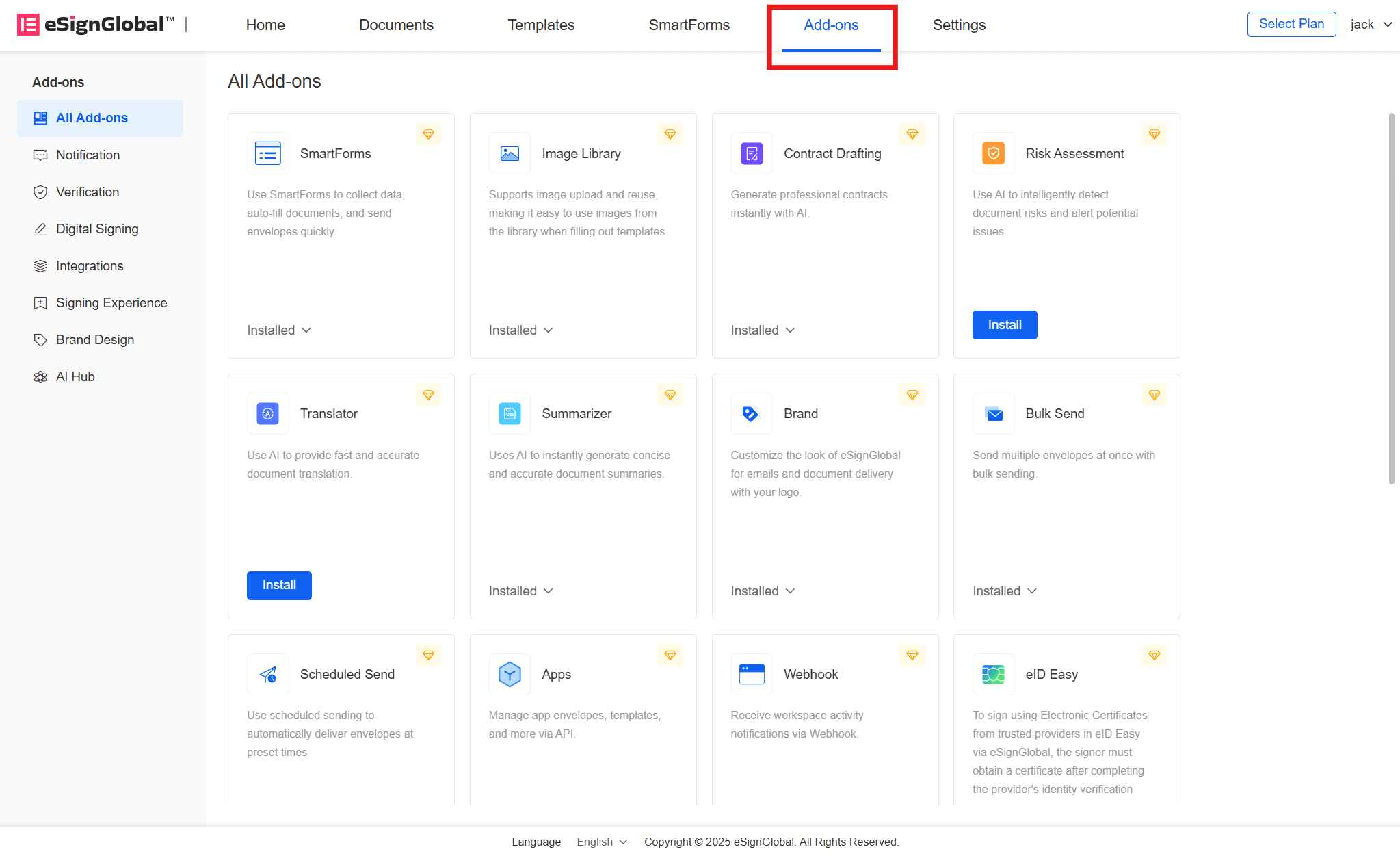
Task: Click the Webhook card title
Action: pos(810,674)
